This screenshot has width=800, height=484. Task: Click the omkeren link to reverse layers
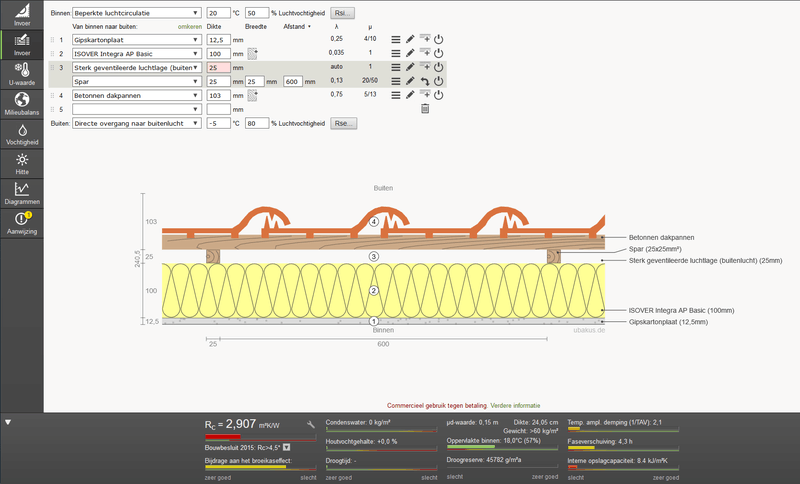pyautogui.click(x=190, y=27)
